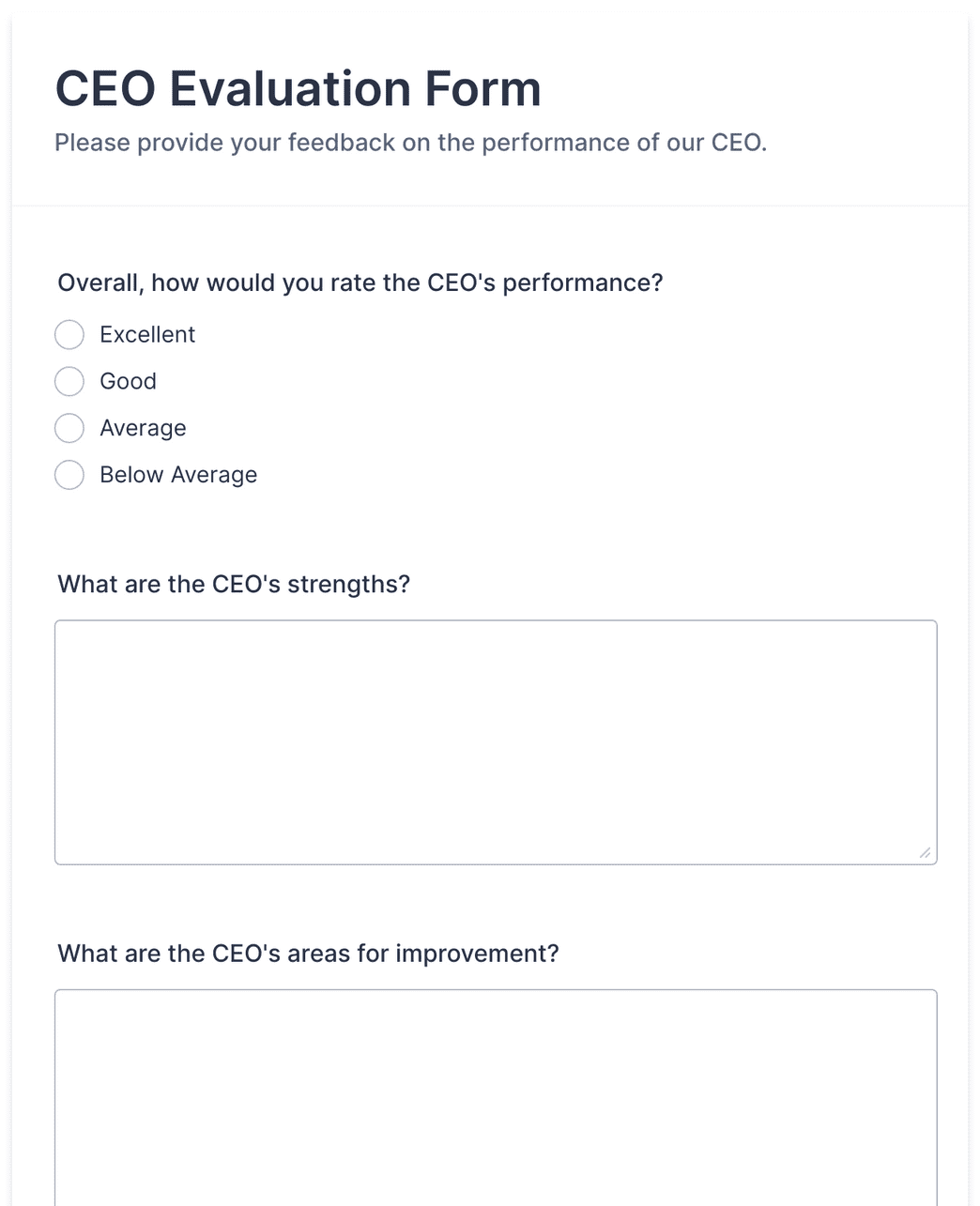Image resolution: width=980 pixels, height=1206 pixels.
Task: Click the Good option label text
Action: click(128, 381)
